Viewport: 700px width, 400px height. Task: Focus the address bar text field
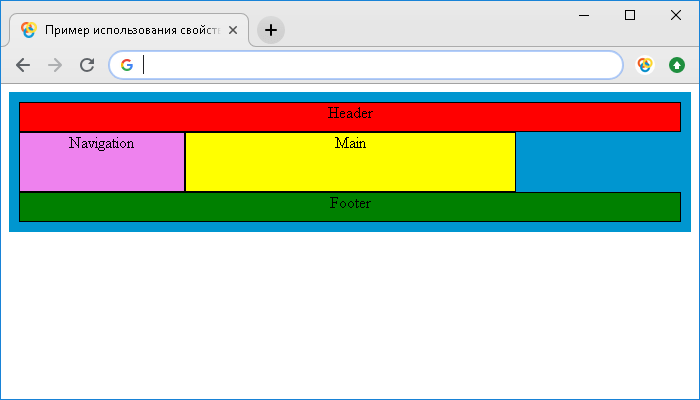tap(380, 65)
